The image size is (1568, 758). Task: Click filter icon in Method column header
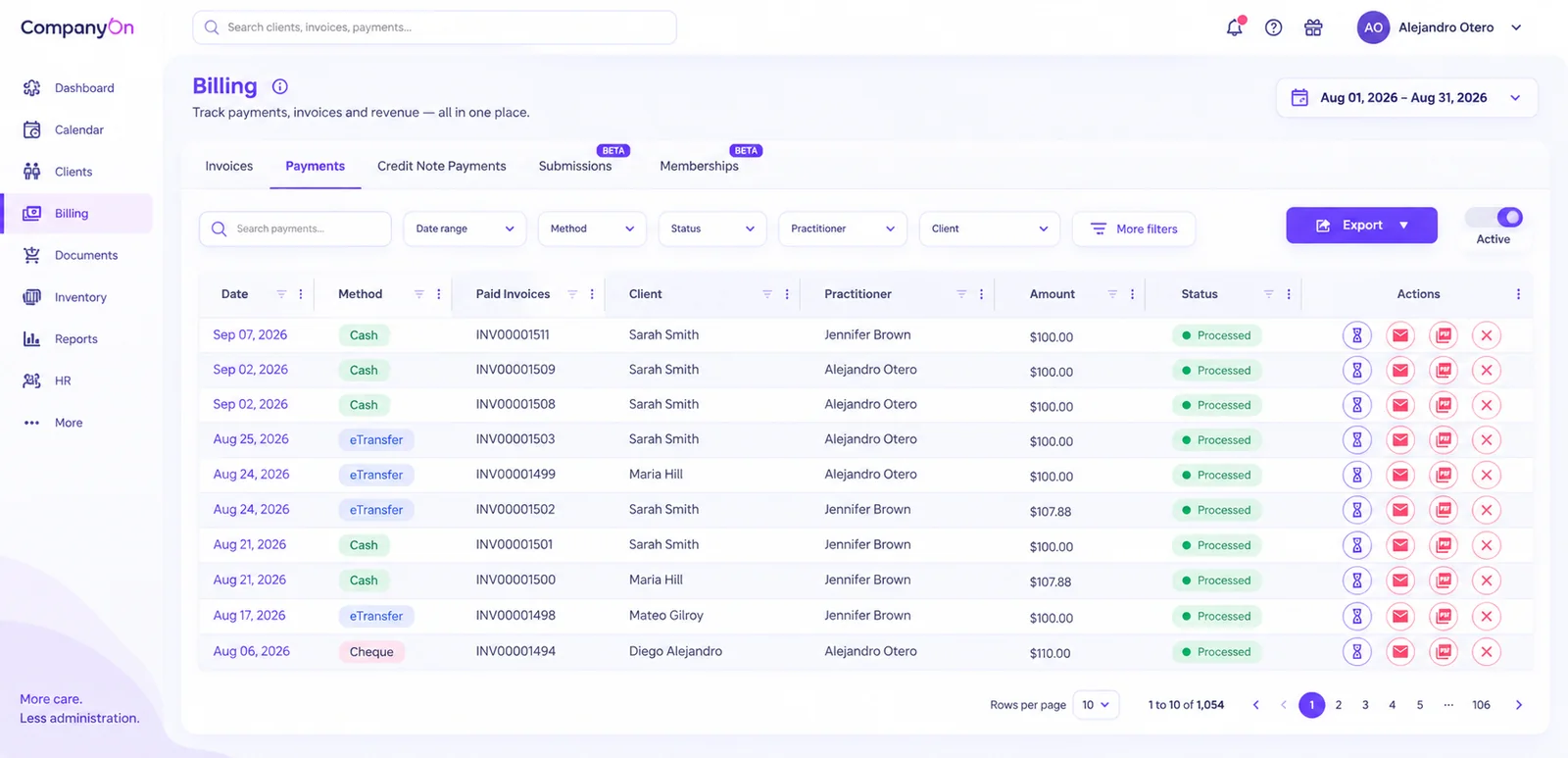(418, 294)
